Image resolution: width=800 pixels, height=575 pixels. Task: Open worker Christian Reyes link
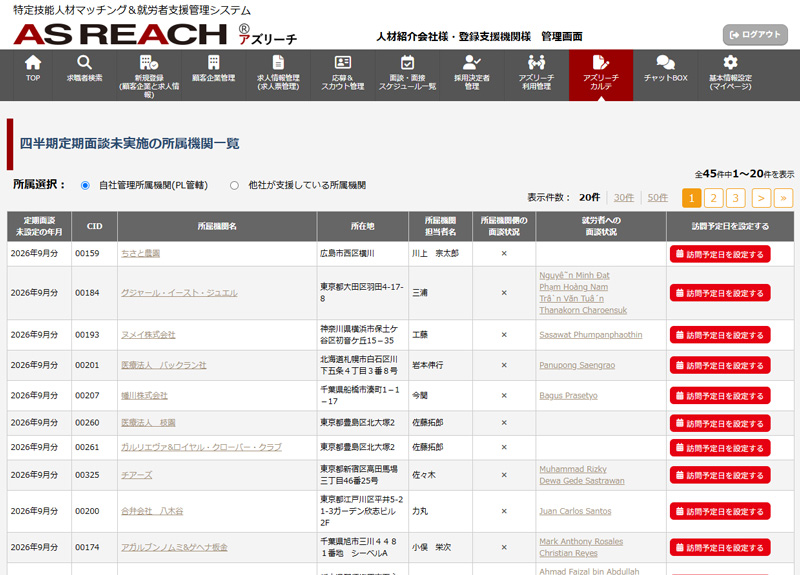pos(568,553)
